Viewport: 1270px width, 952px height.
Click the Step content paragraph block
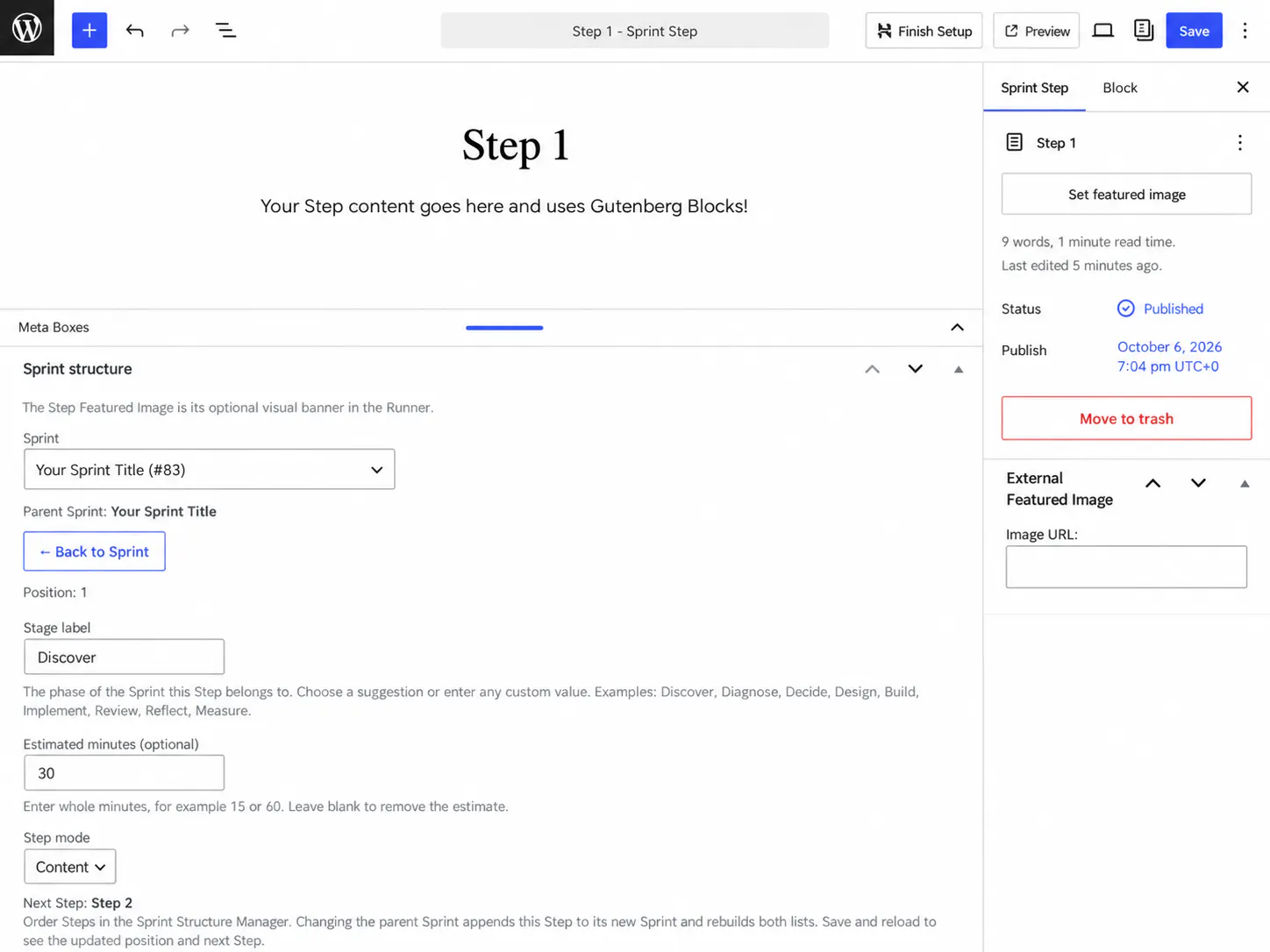tap(504, 206)
